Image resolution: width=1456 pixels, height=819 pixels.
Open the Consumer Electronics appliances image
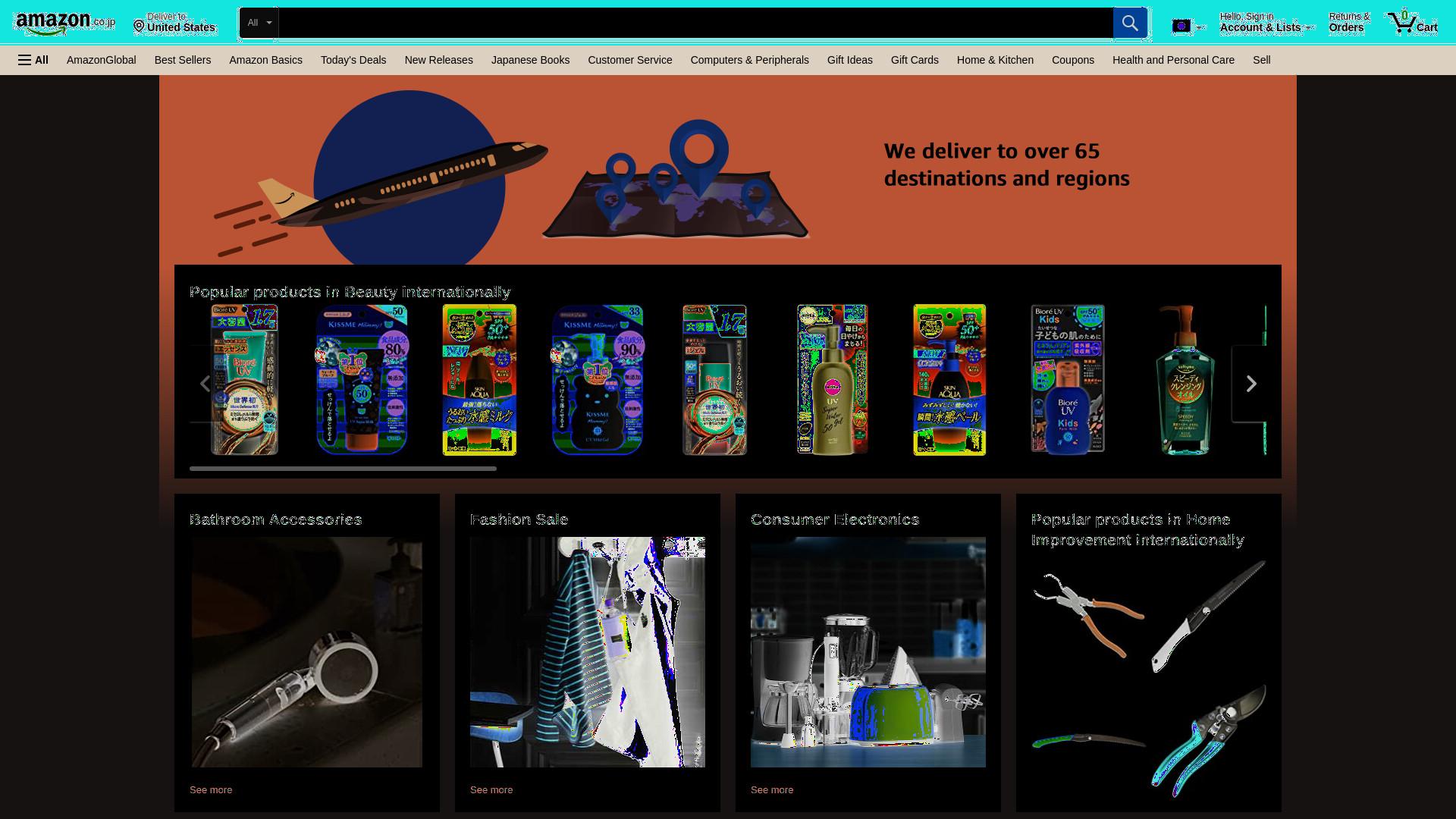[x=868, y=652]
